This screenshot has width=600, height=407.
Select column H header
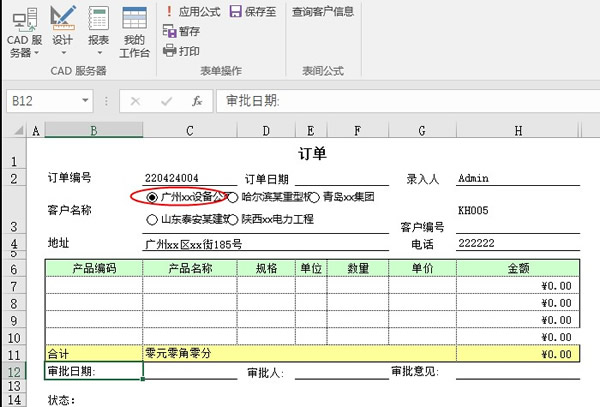517,131
